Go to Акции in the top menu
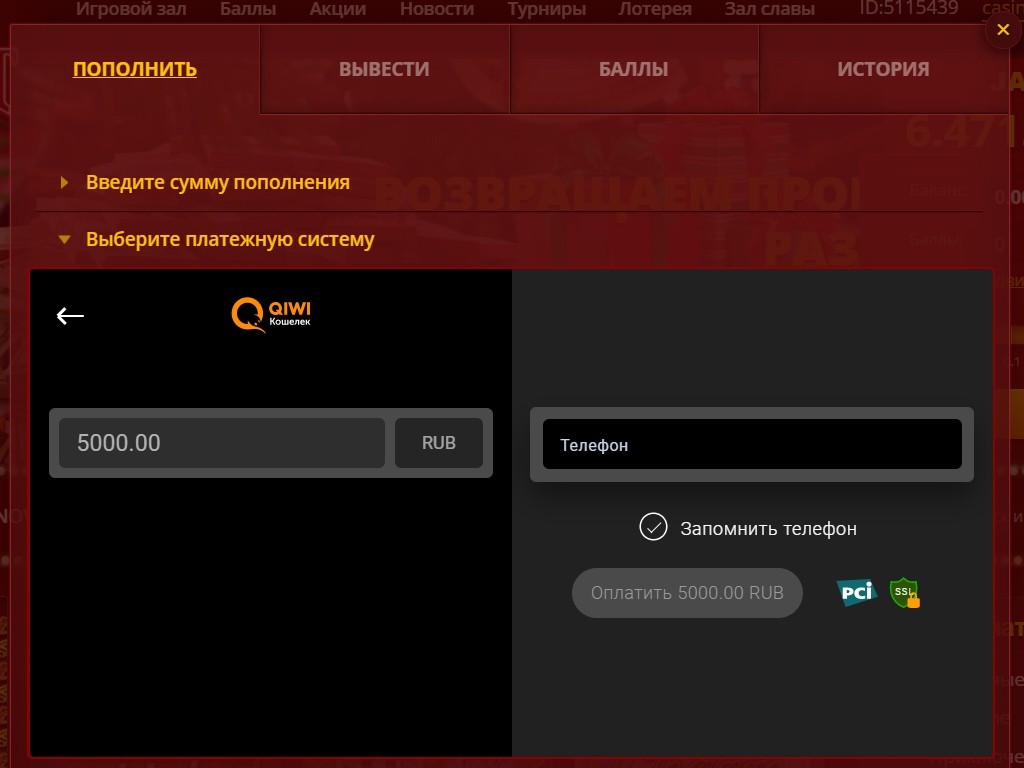Screen dimensions: 1024x768 click(337, 9)
